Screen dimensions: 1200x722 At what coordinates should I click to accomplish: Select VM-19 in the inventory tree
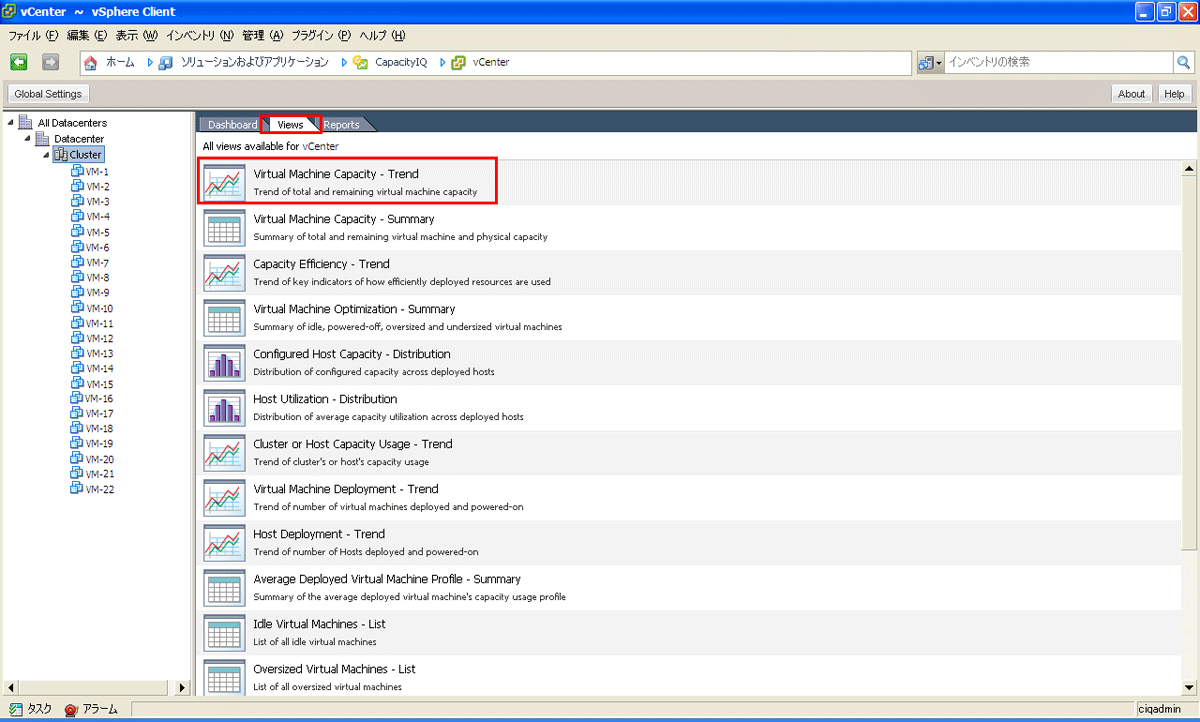tap(100, 443)
